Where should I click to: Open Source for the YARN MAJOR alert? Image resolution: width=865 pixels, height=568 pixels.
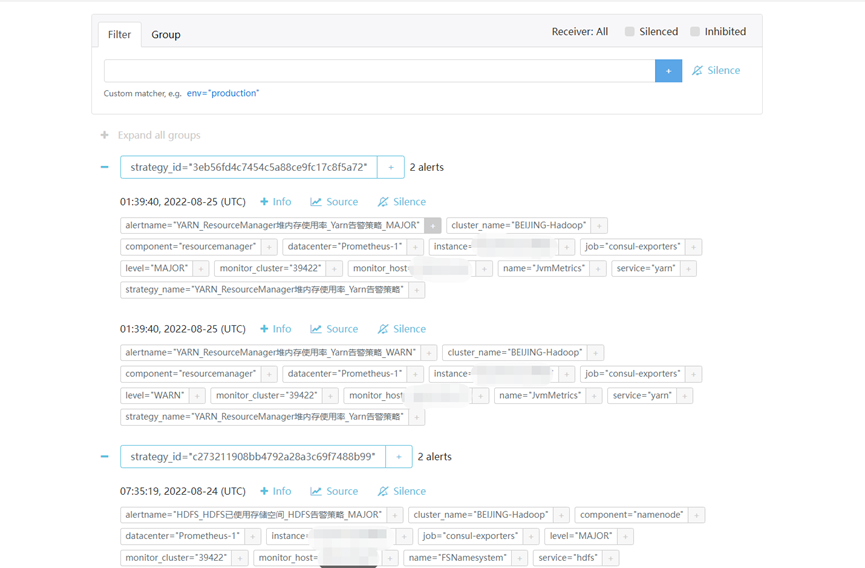pos(334,202)
